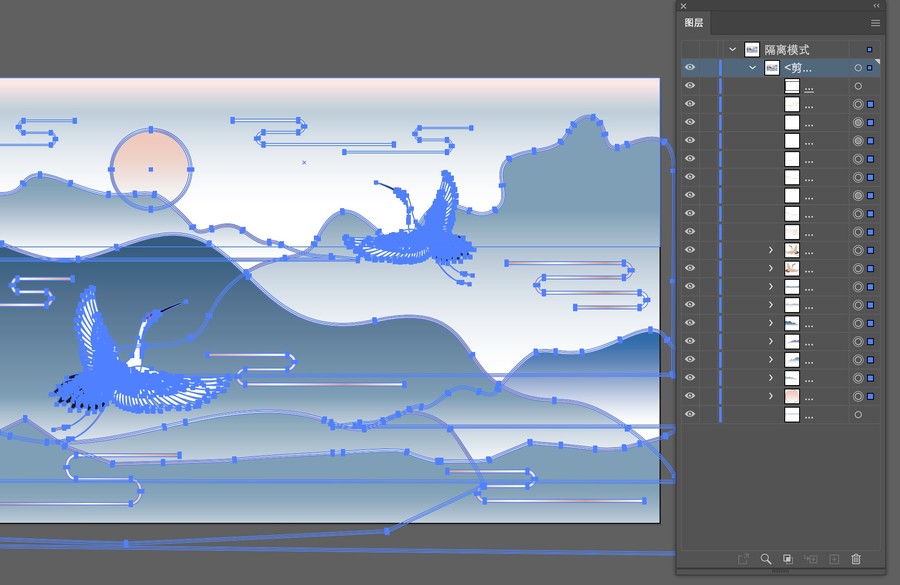Screen dimensions: 900x585
Task: Hide the upper crane thumbnail layer
Action: (690, 250)
